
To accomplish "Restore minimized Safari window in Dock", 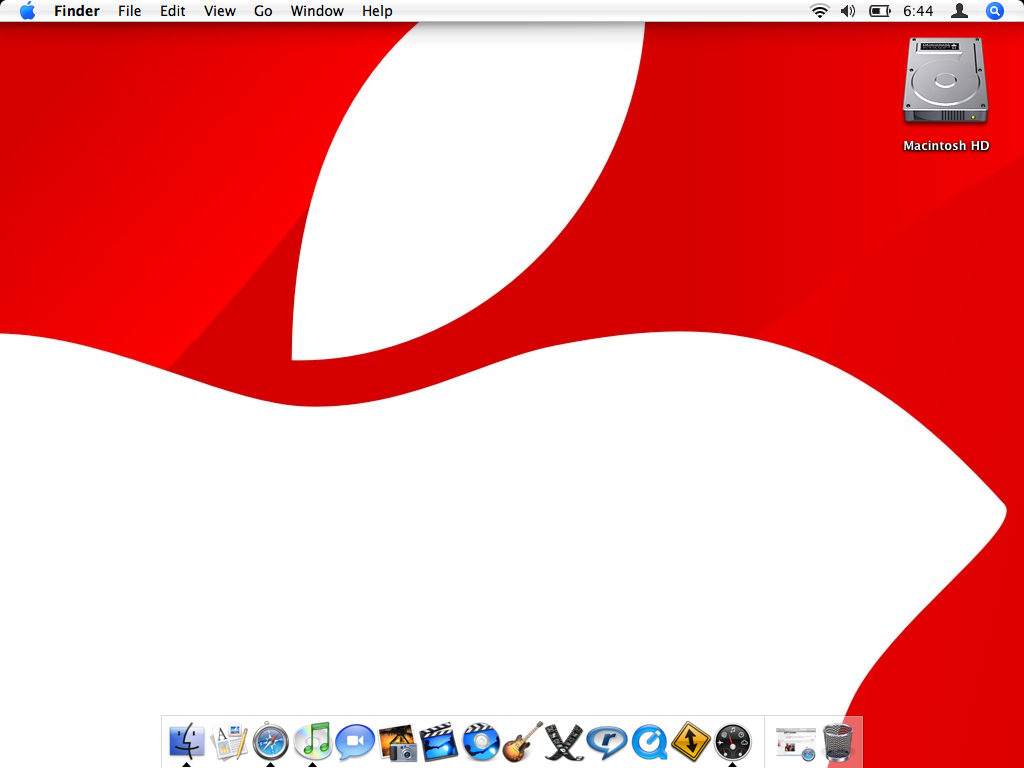I will point(795,743).
